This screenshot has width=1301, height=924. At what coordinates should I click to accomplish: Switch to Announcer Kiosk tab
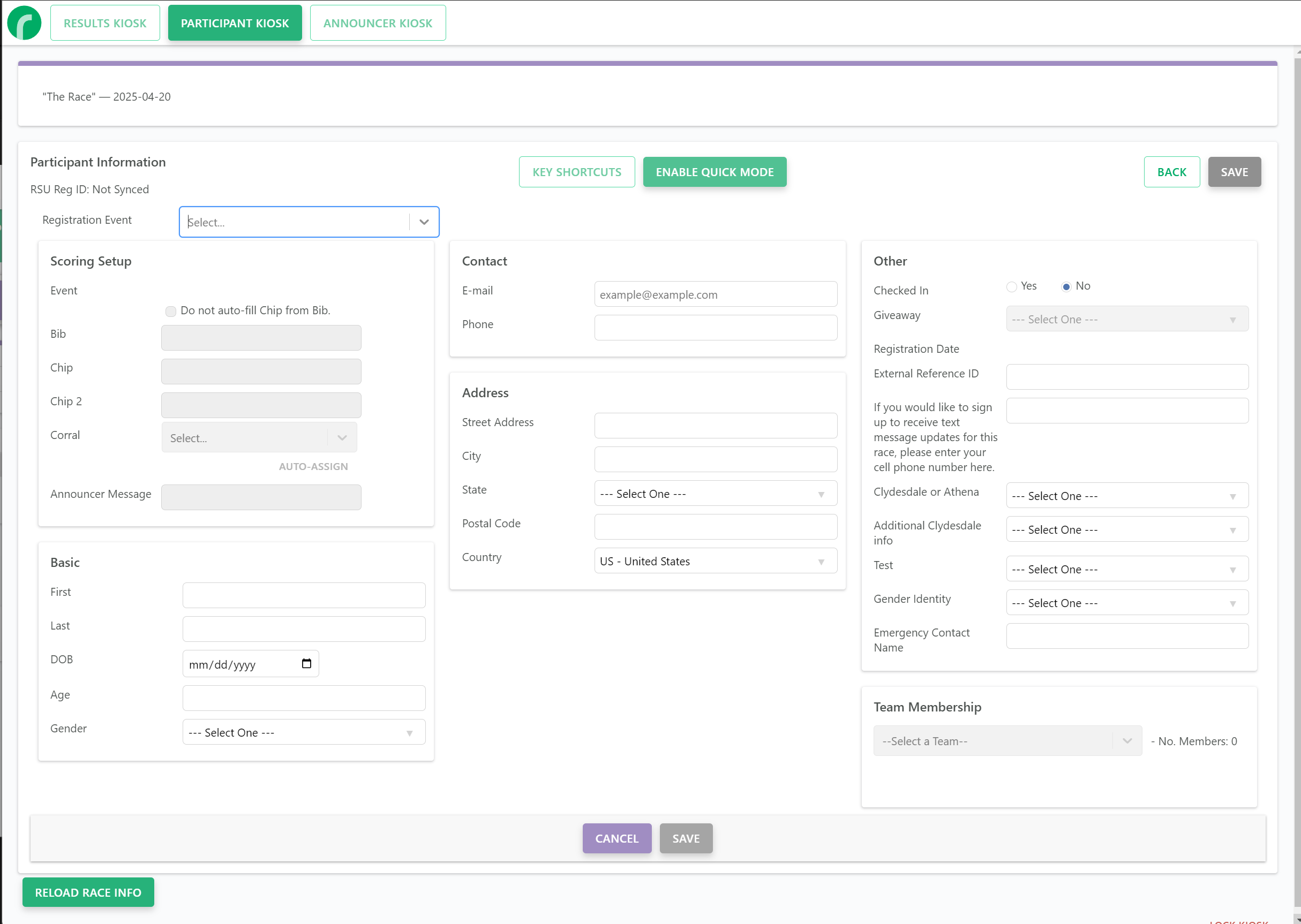click(377, 23)
